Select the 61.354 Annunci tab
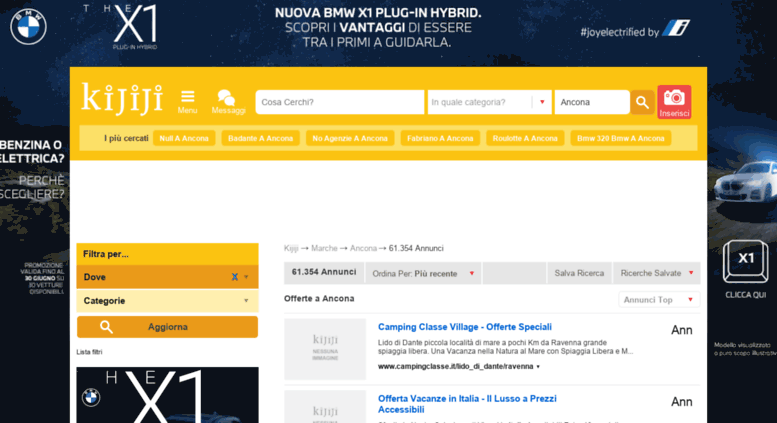 coord(324,272)
